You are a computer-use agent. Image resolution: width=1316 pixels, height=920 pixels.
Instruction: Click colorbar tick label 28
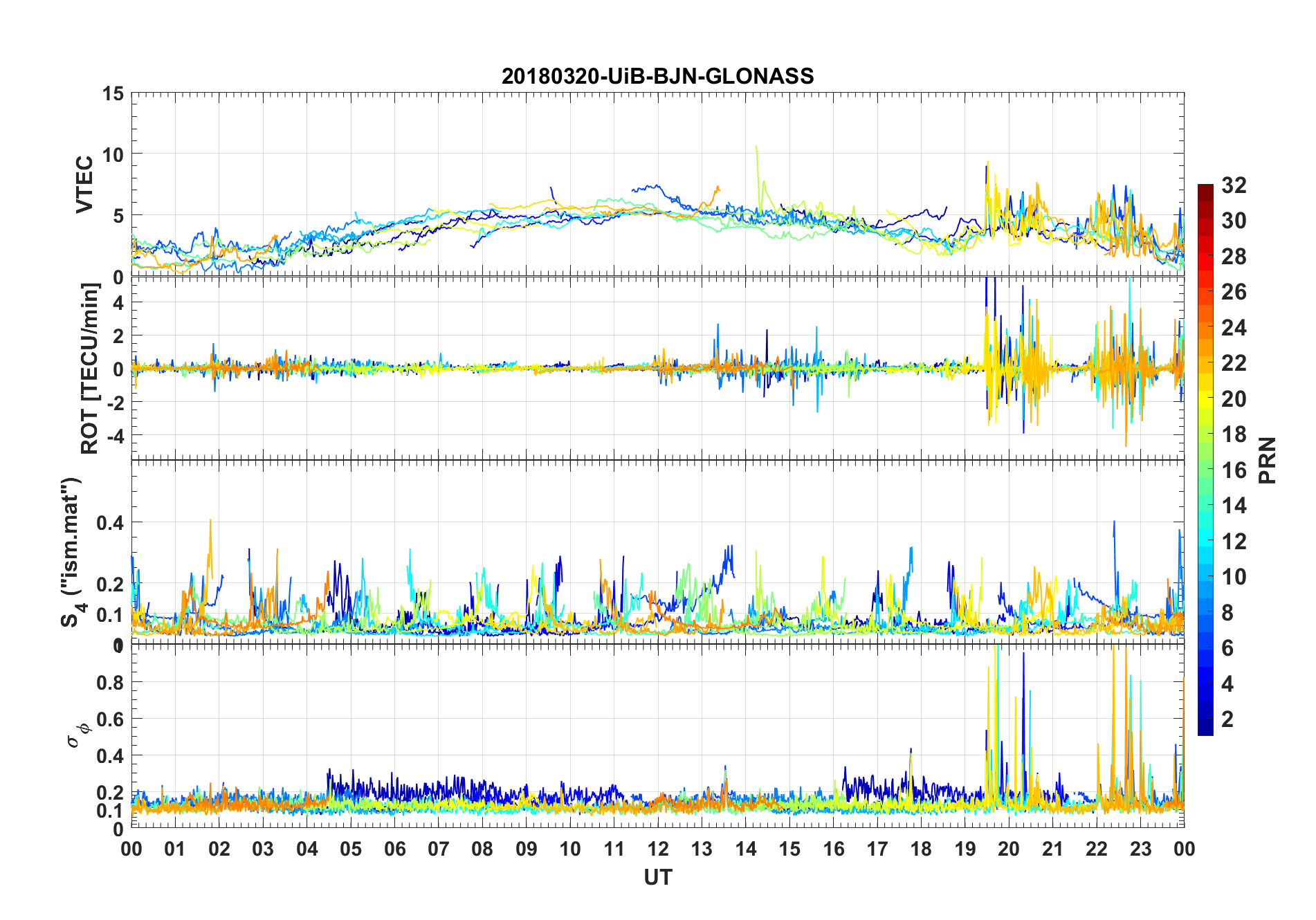pyautogui.click(x=1234, y=257)
